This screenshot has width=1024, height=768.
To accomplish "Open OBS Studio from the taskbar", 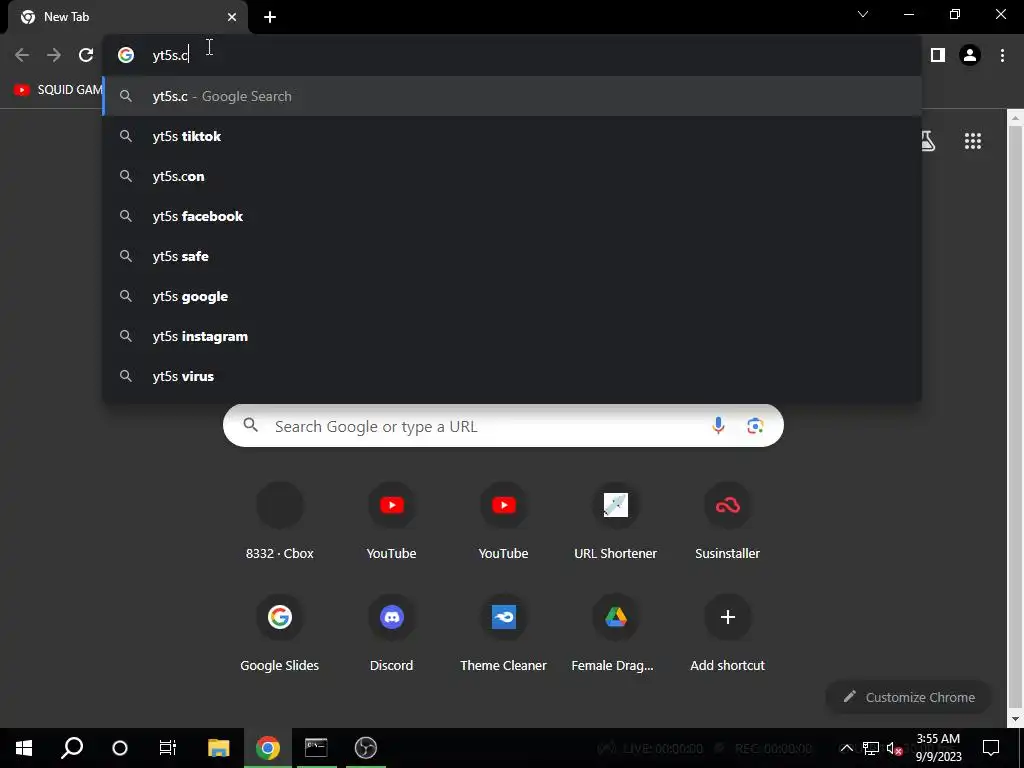I will pos(366,748).
